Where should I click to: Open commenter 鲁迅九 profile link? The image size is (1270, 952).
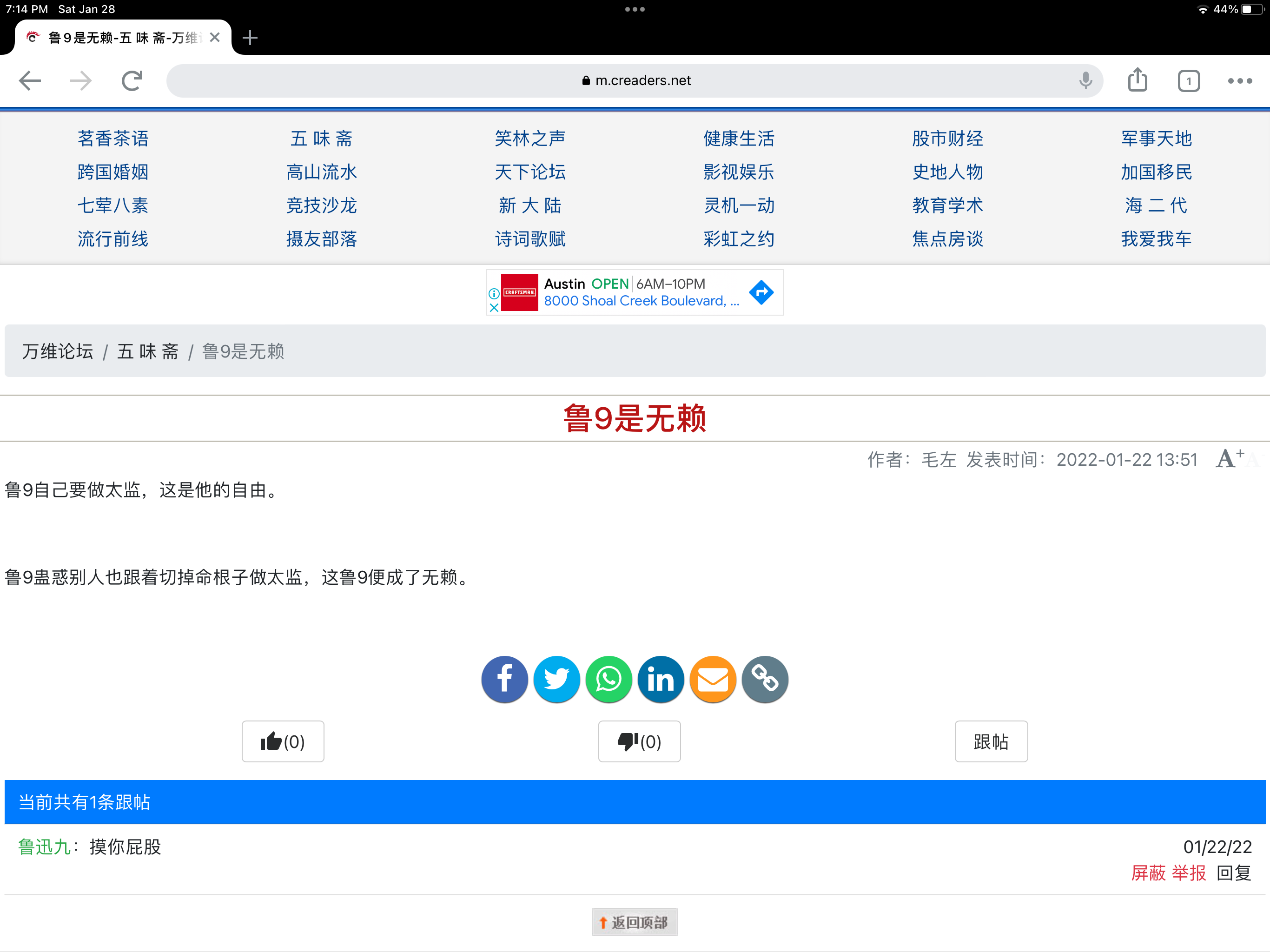click(x=44, y=846)
